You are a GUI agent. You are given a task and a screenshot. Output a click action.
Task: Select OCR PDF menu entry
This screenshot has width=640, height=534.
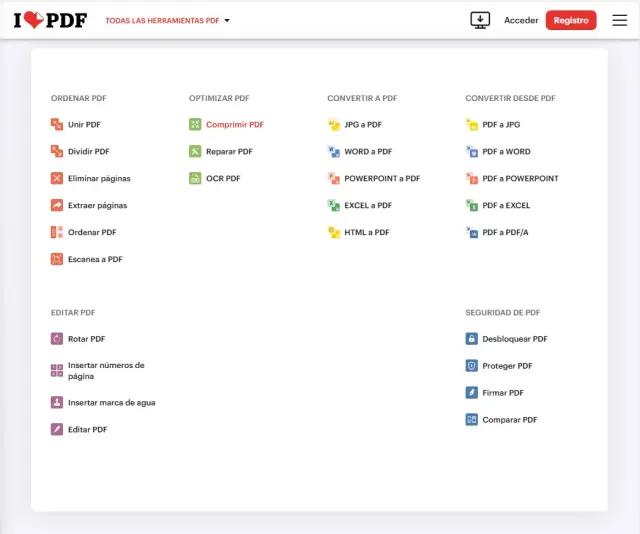click(x=223, y=179)
